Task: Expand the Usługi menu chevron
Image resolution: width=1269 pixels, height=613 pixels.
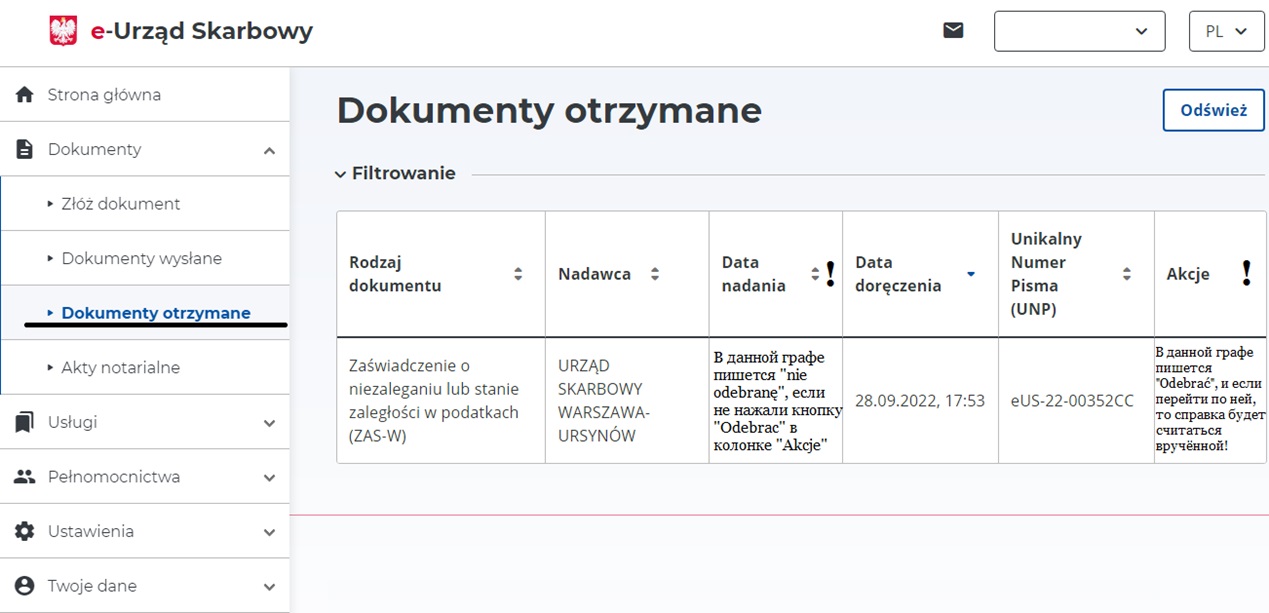Action: tap(269, 423)
